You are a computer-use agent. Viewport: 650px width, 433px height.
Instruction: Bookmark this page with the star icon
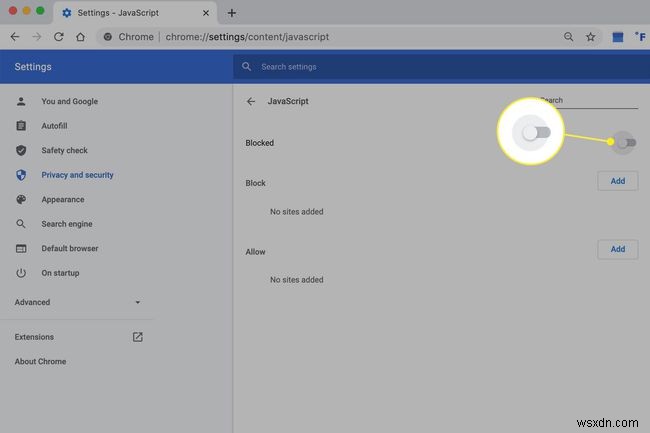[x=590, y=37]
